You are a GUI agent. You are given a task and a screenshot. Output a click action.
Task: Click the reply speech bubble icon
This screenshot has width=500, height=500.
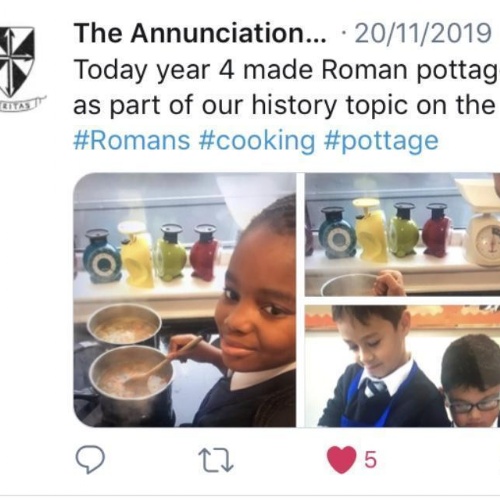point(90,459)
